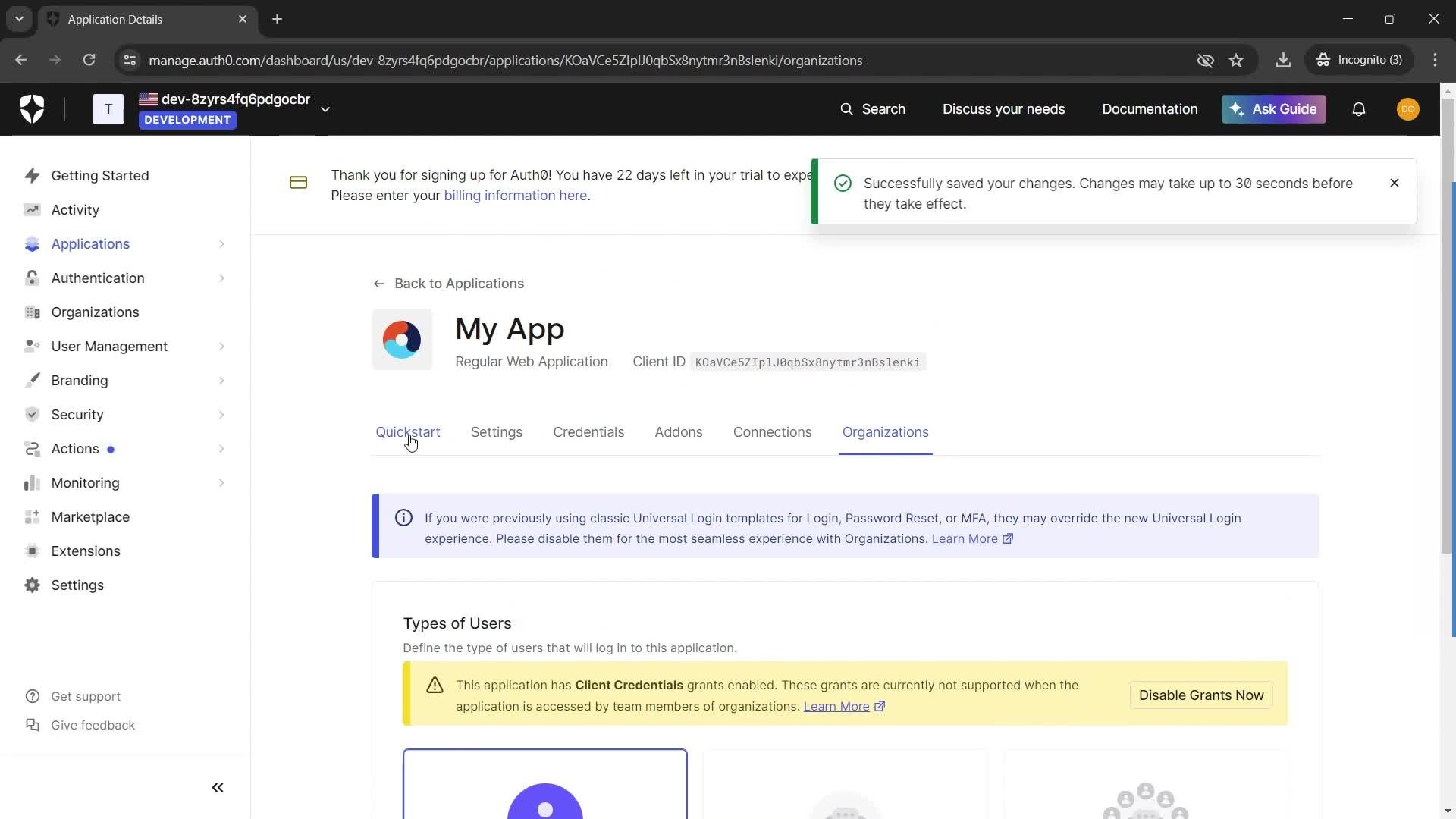Open a new browser tab
The image size is (1456, 819).
coord(277,19)
